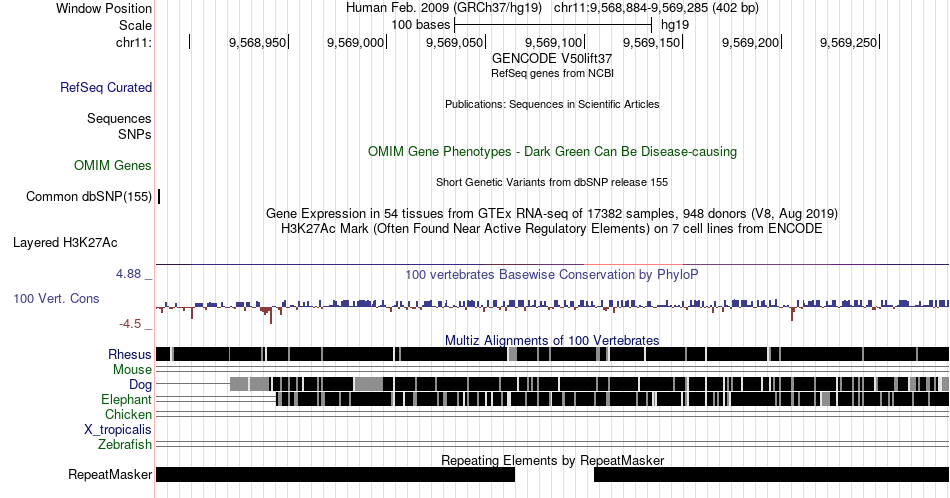Click the RefSeq genes from NCBI title

point(552,73)
